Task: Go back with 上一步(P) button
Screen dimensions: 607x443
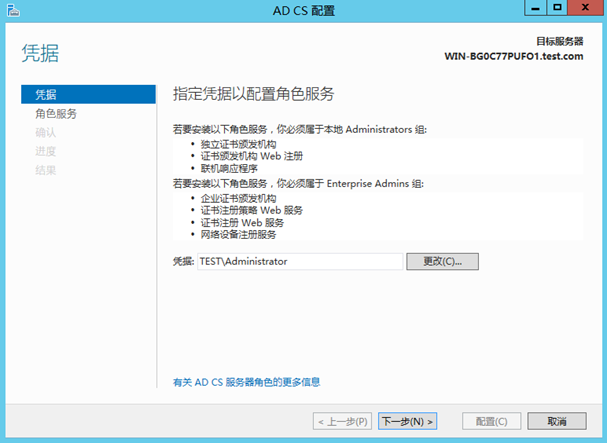Action: pos(343,421)
